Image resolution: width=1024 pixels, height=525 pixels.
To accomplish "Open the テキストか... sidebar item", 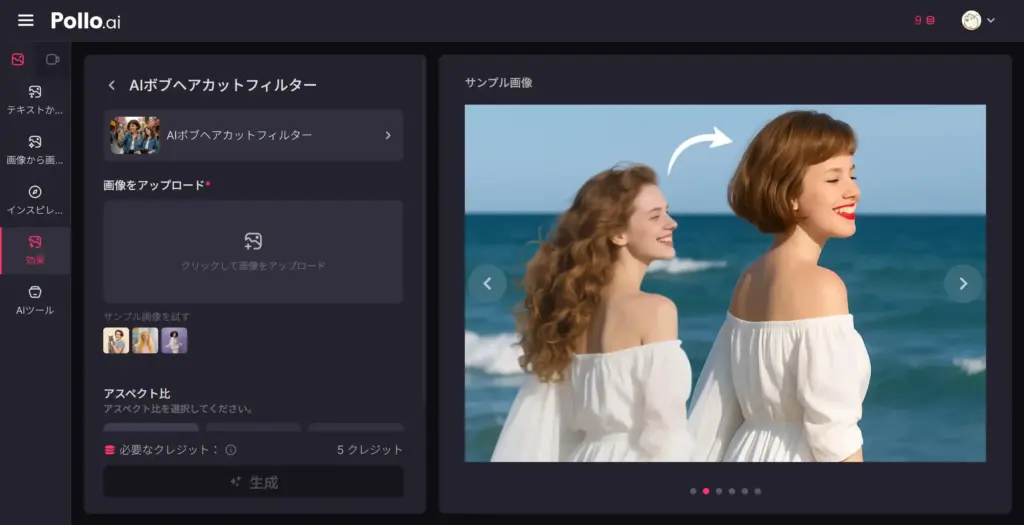I will (35, 100).
